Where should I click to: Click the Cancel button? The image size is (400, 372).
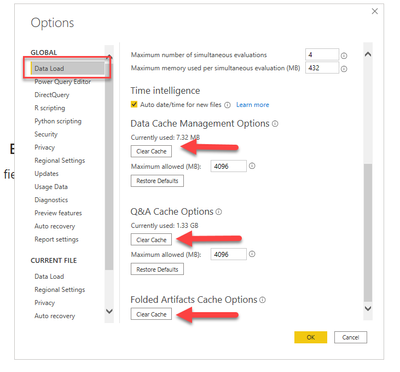click(x=351, y=337)
